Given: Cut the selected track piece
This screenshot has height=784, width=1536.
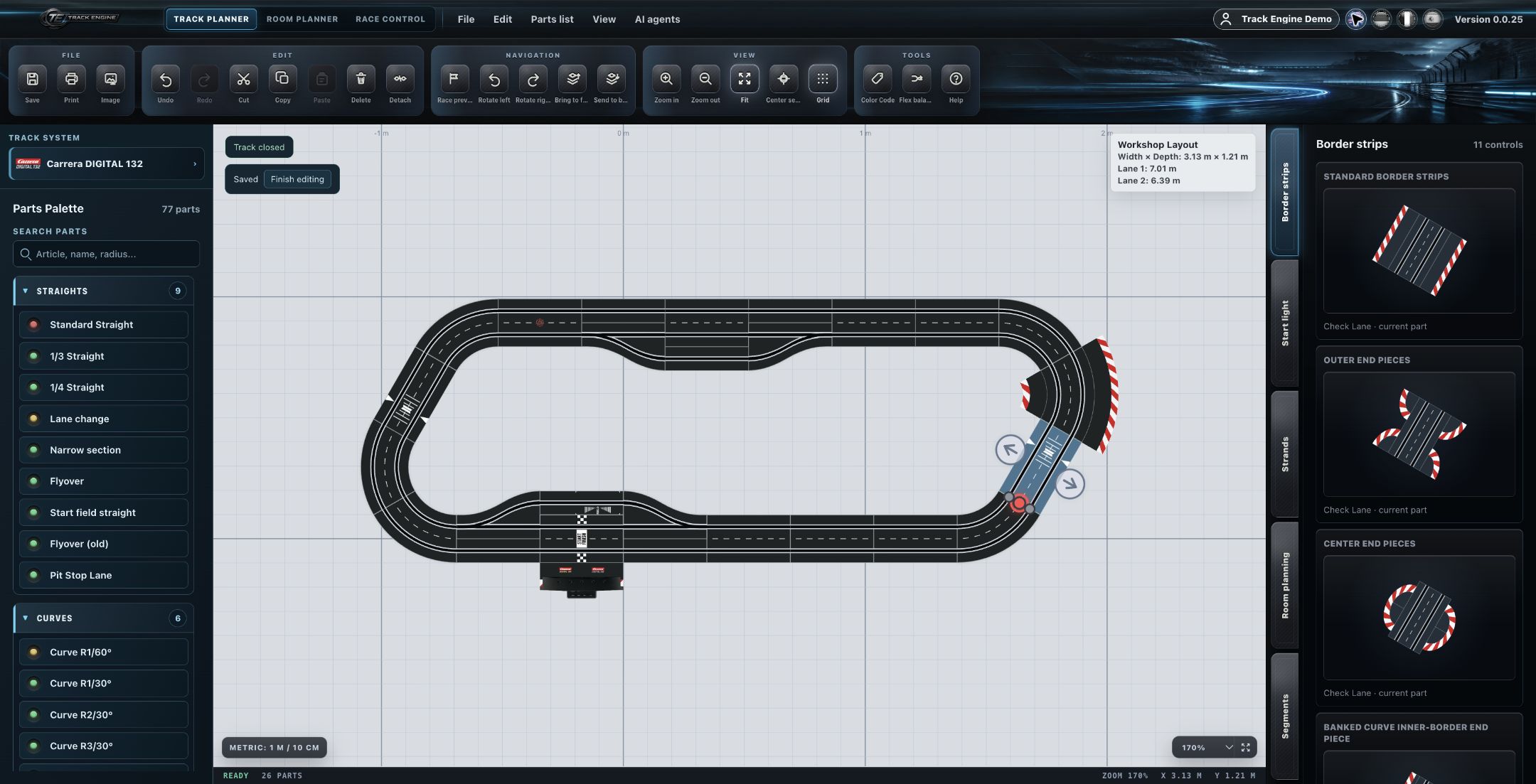Looking at the screenshot, I should point(243,80).
